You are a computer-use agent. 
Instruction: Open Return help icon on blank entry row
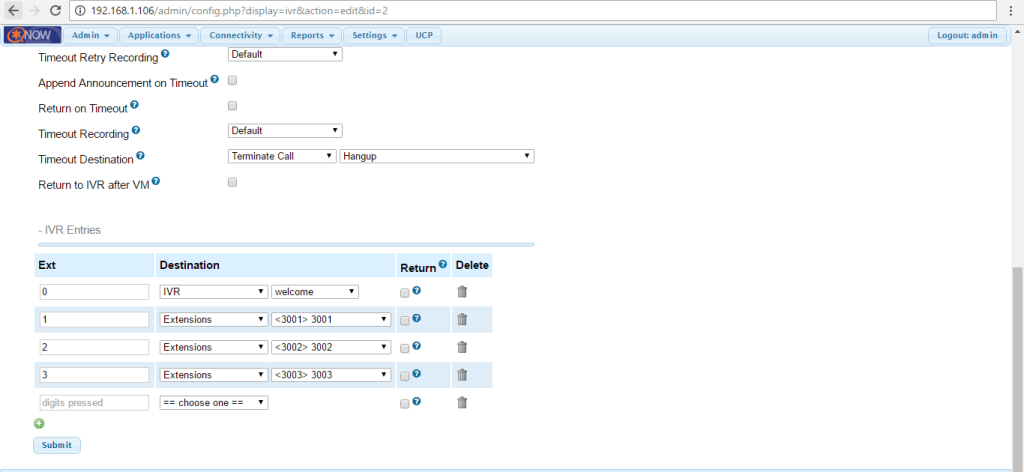coord(417,401)
